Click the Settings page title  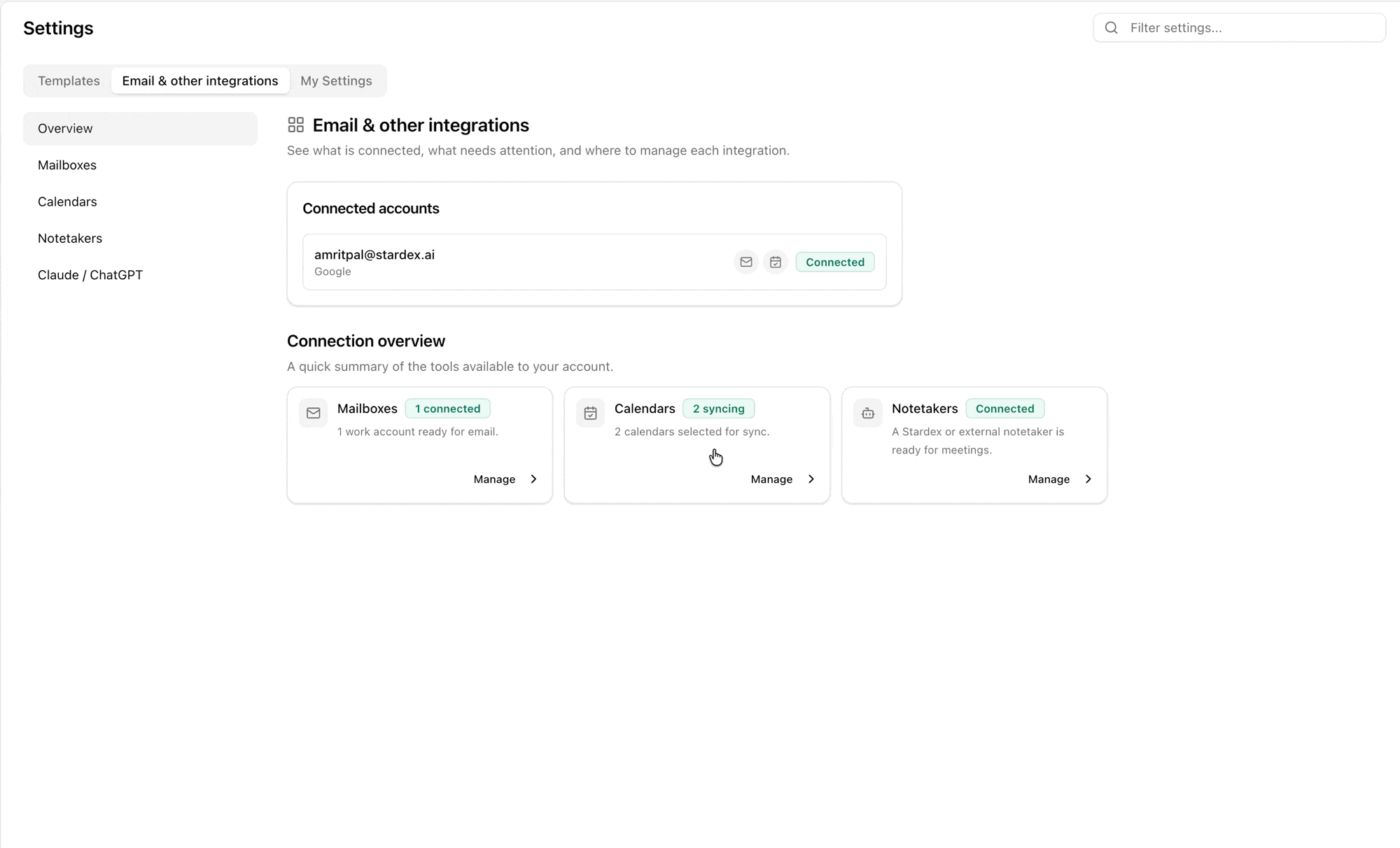[58, 28]
